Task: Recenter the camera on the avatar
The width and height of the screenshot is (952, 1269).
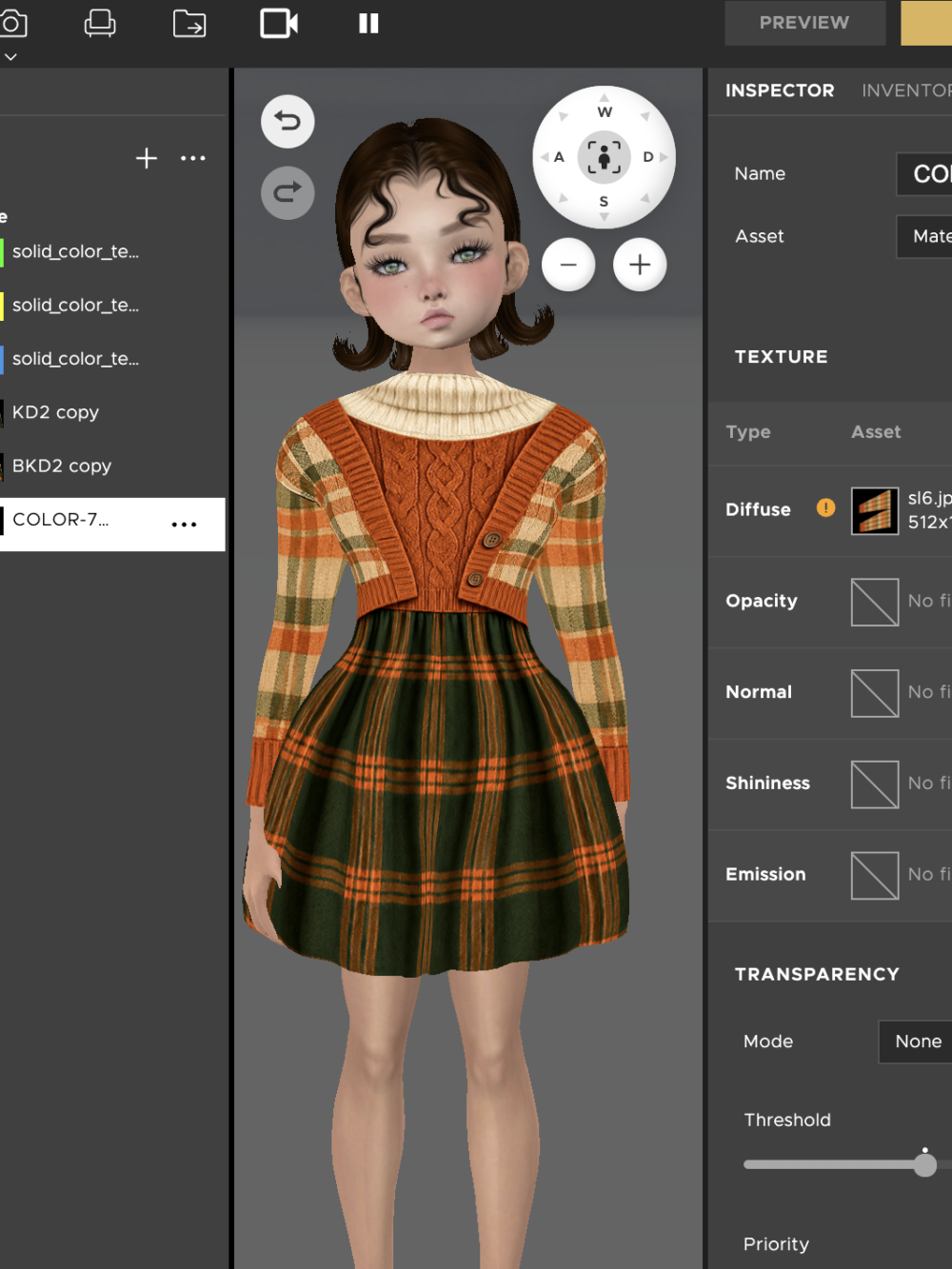Action: coord(604,157)
